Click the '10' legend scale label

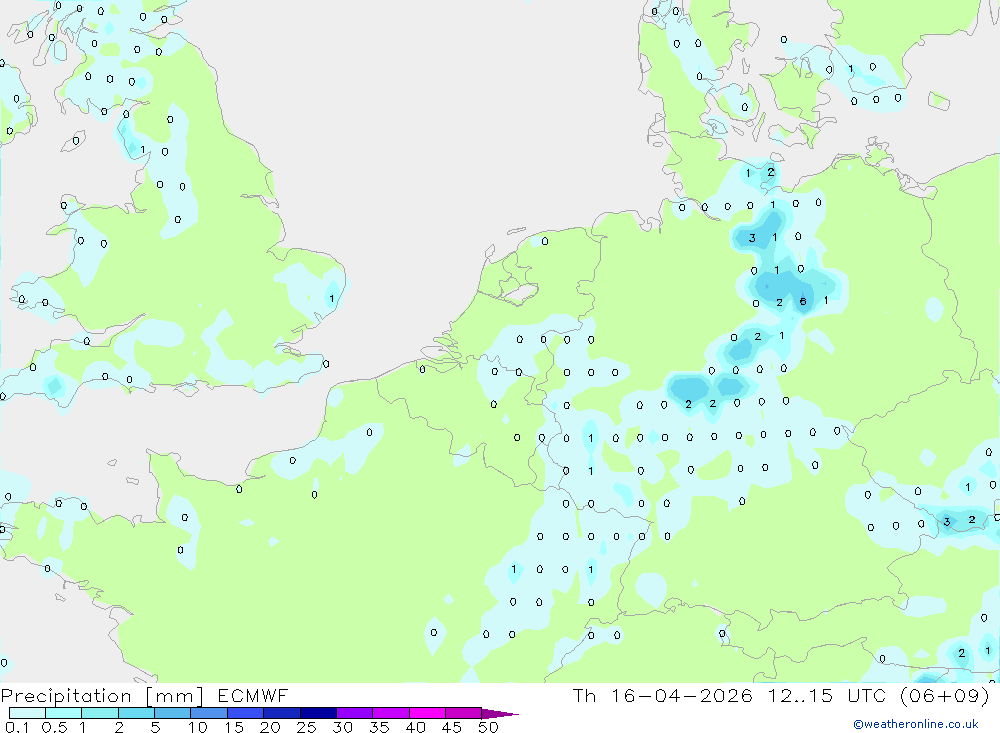[198, 727]
